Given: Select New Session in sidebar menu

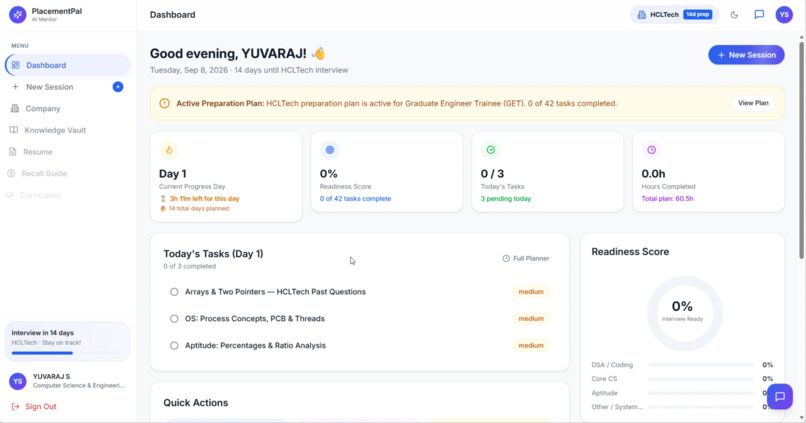Looking at the screenshot, I should click(67, 87).
